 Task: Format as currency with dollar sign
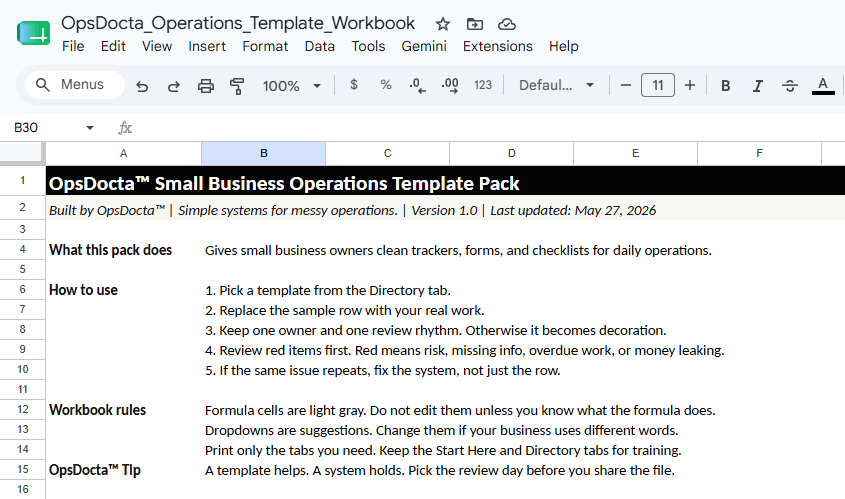[354, 85]
